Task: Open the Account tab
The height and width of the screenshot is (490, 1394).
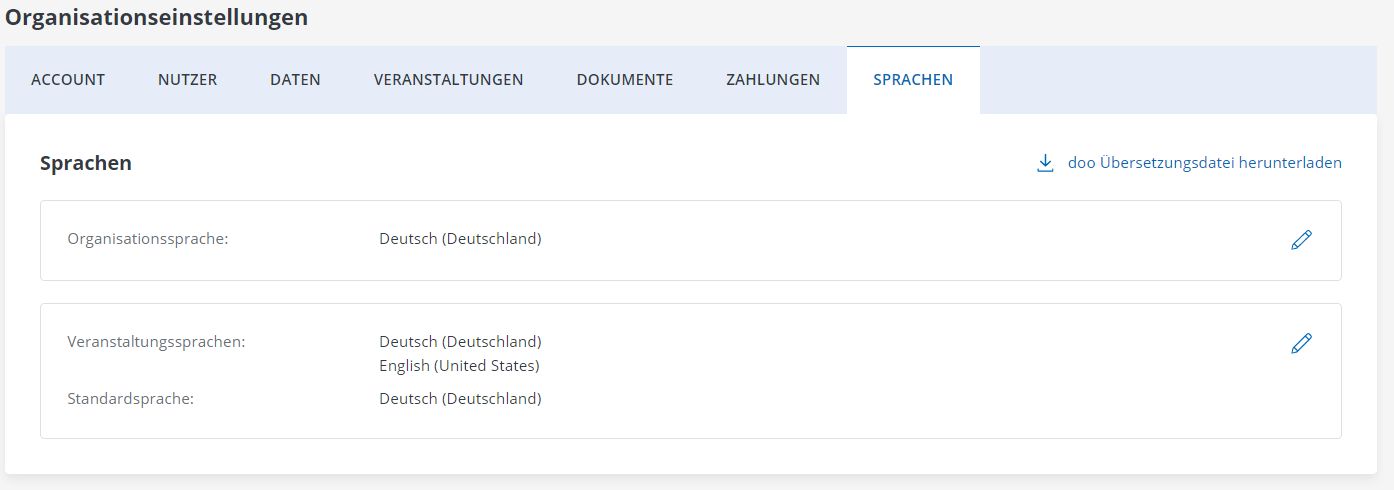Action: [x=68, y=80]
